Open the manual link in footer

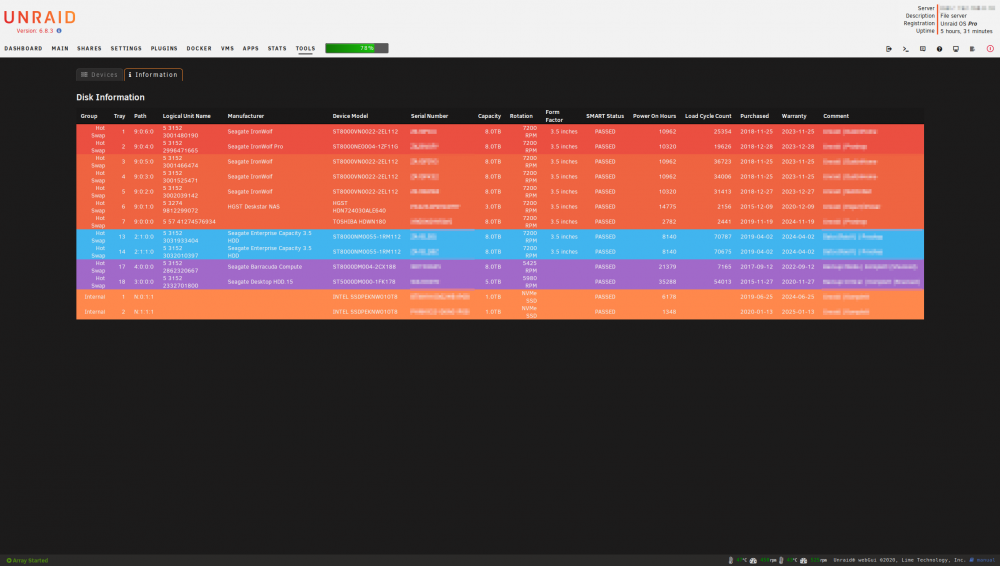(x=982, y=560)
